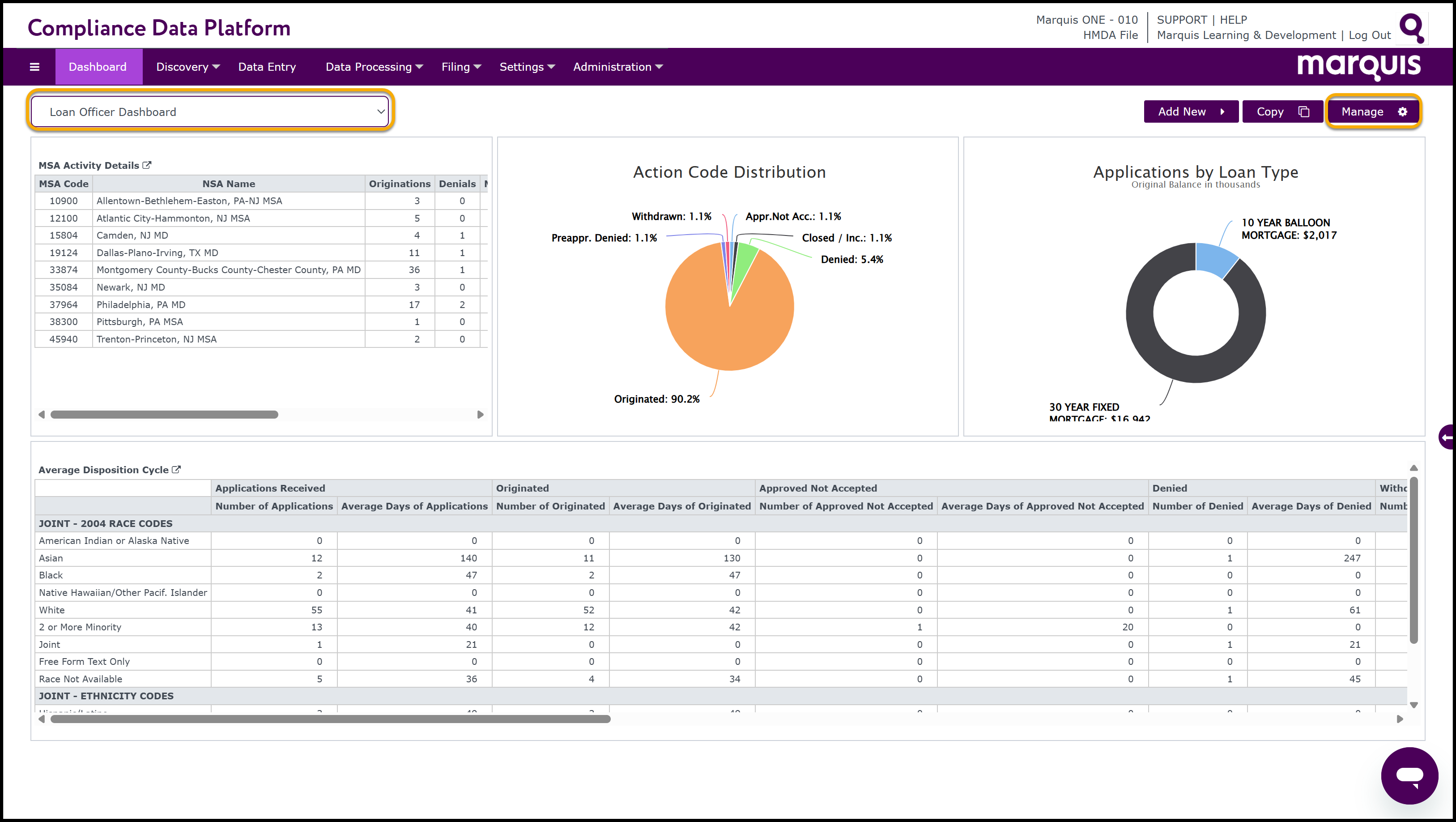This screenshot has width=1456, height=822.
Task: Open the Data Entry menu item
Action: click(x=267, y=67)
